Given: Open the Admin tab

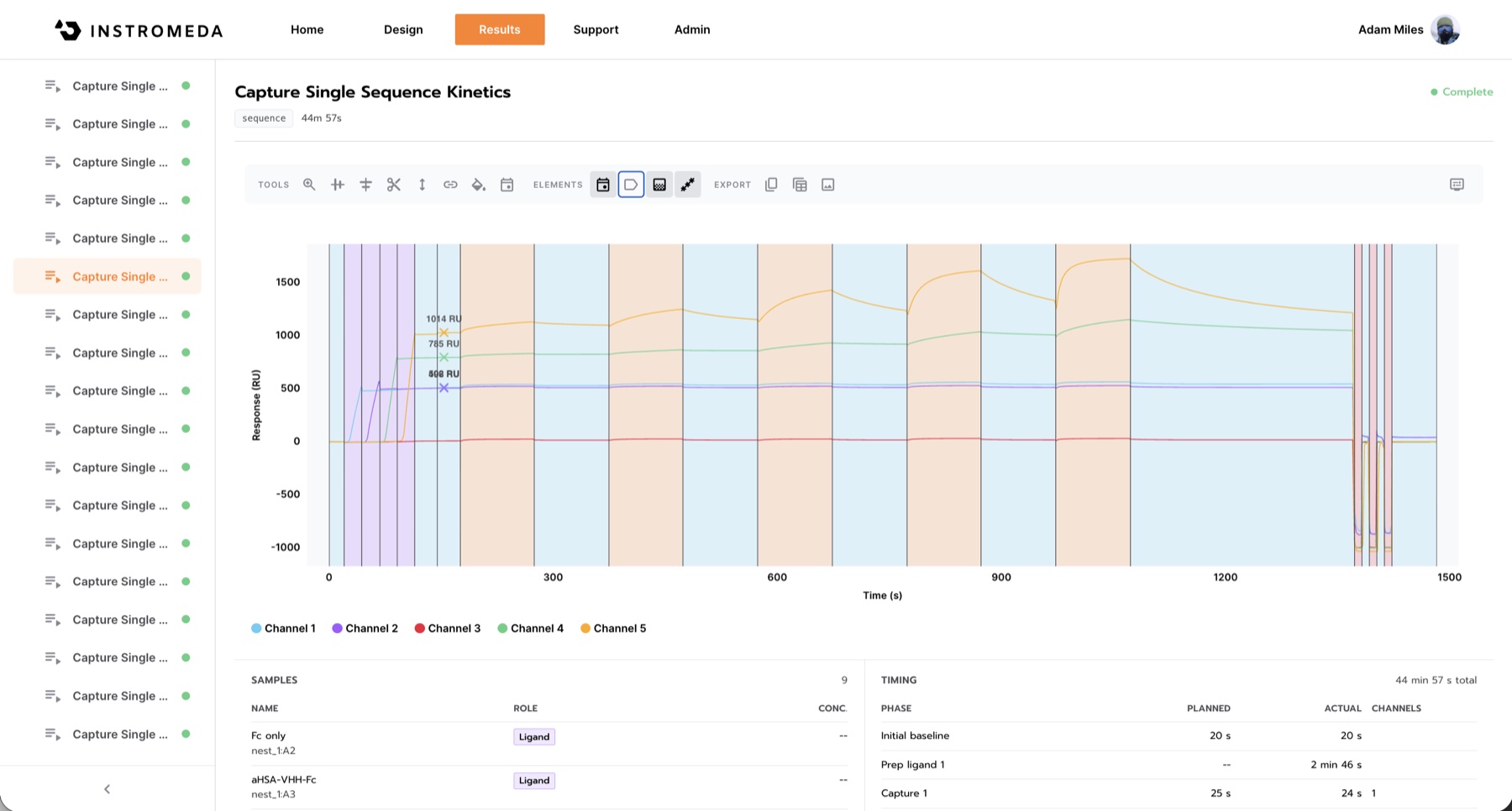Looking at the screenshot, I should pyautogui.click(x=692, y=29).
